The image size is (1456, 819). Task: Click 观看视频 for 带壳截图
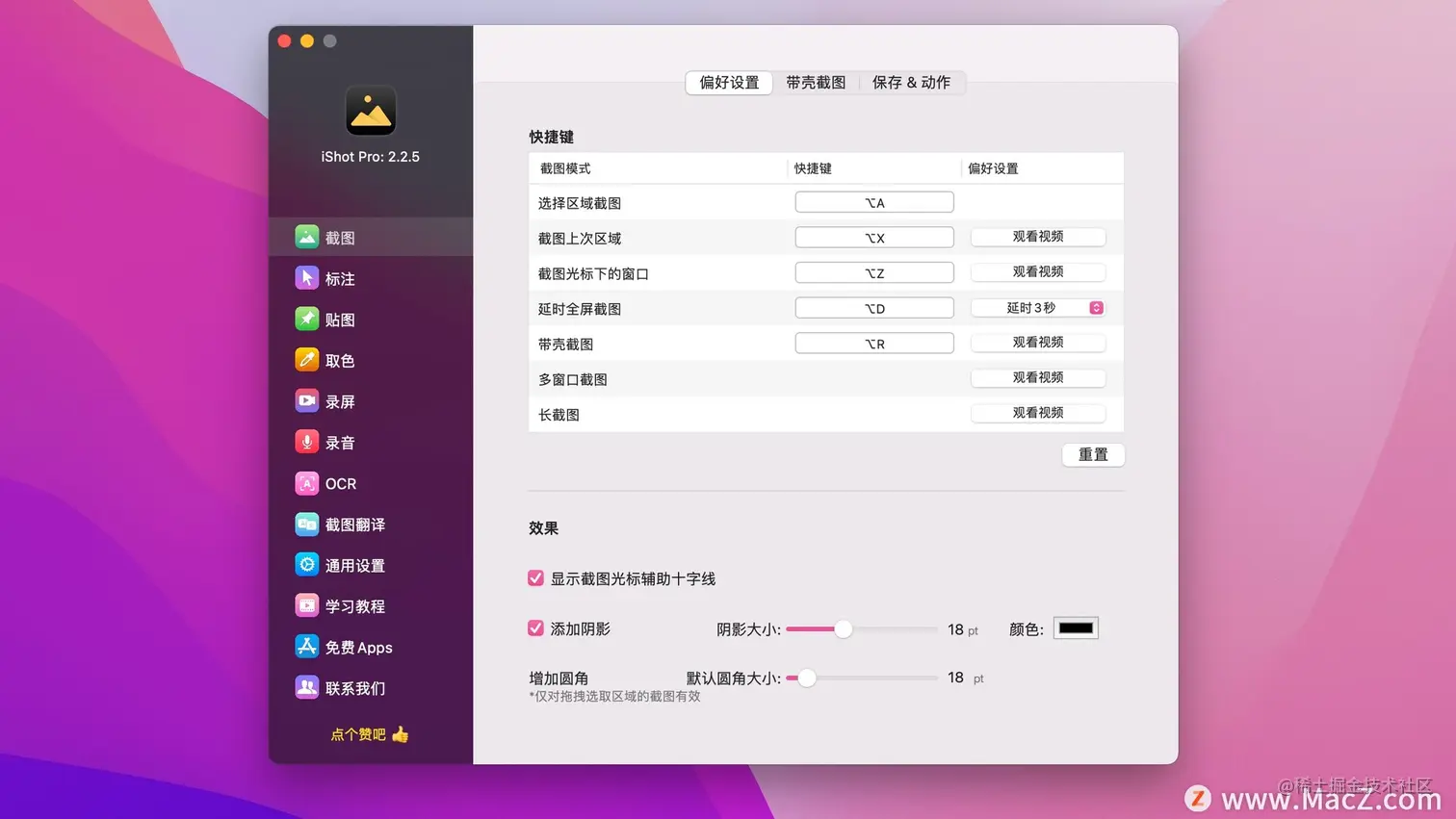1038,343
